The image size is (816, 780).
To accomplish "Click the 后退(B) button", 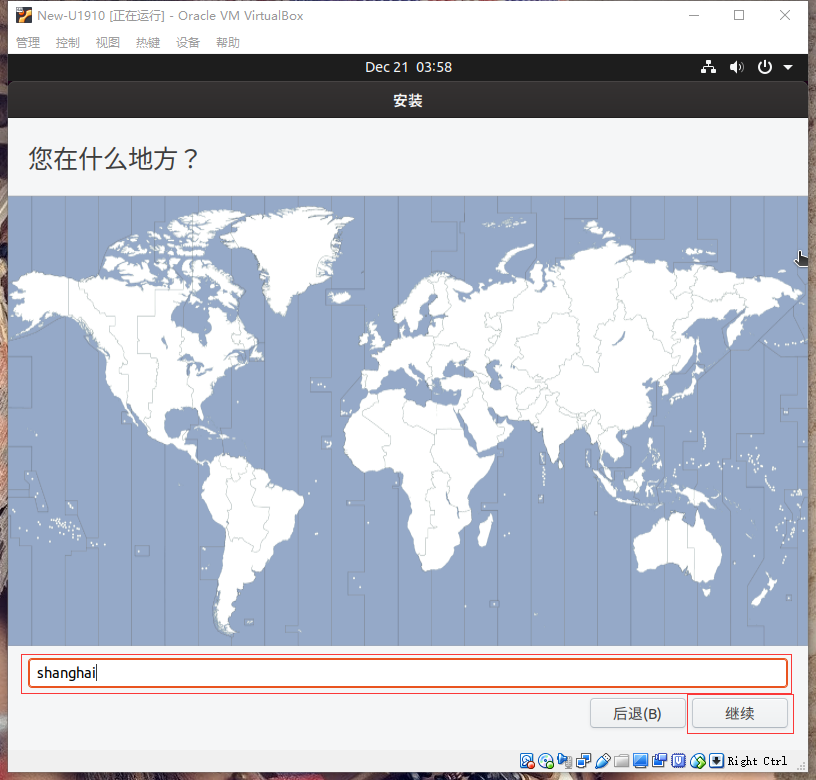I will click(638, 713).
